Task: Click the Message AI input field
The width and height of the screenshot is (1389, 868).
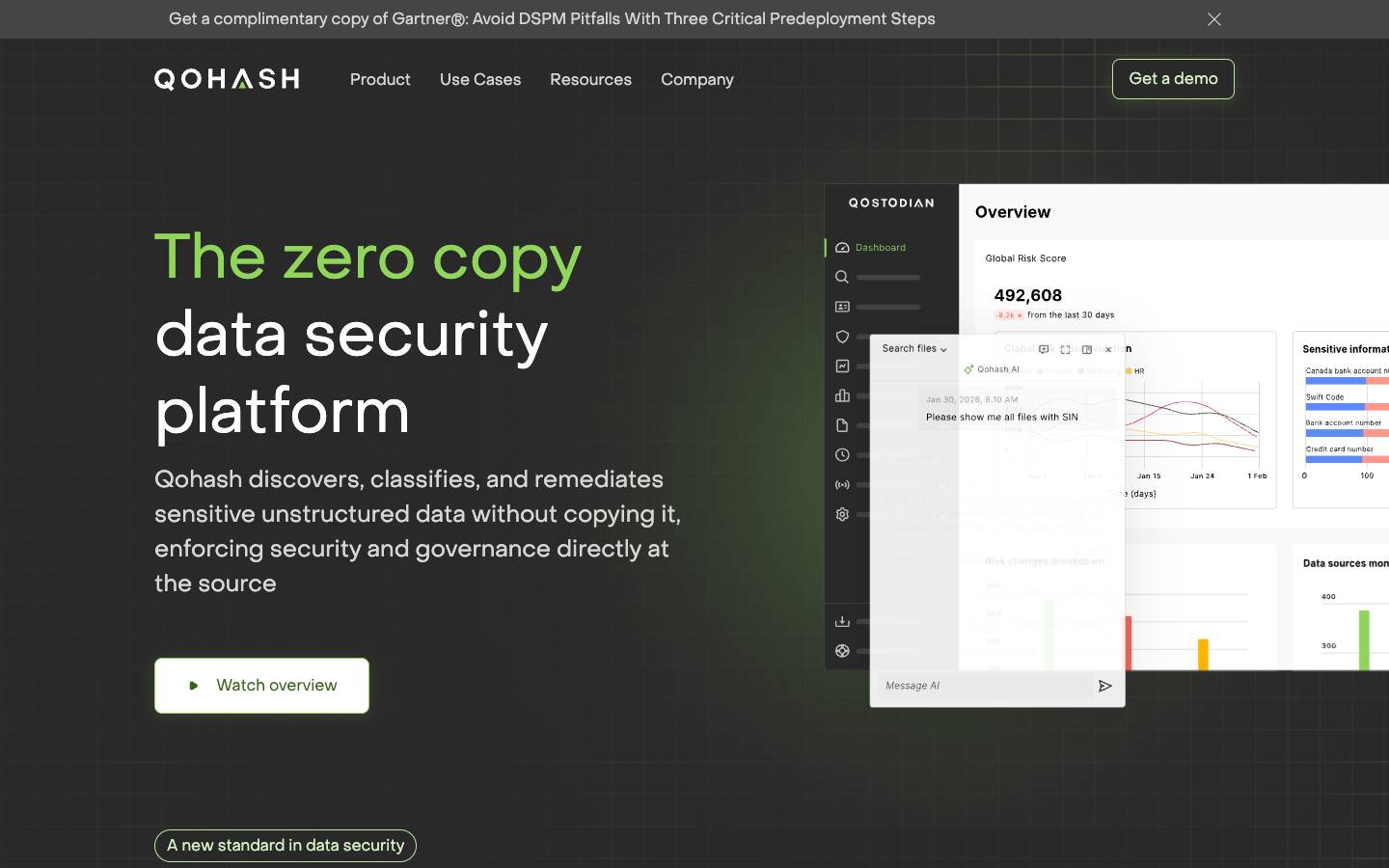Action: tap(984, 686)
